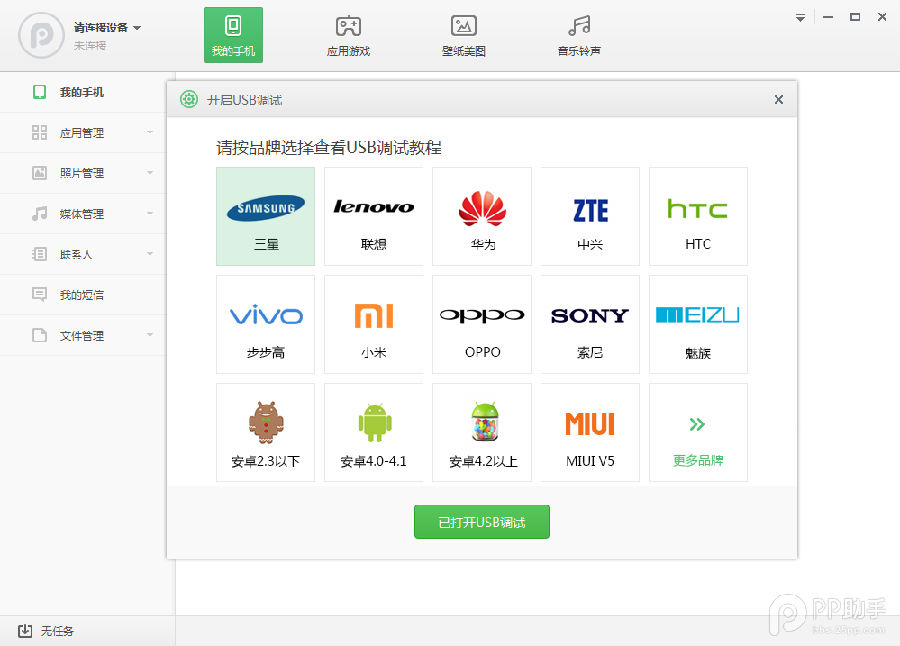Select the Samsung brand tile
Screen dimensions: 900x646
pyautogui.click(x=265, y=216)
